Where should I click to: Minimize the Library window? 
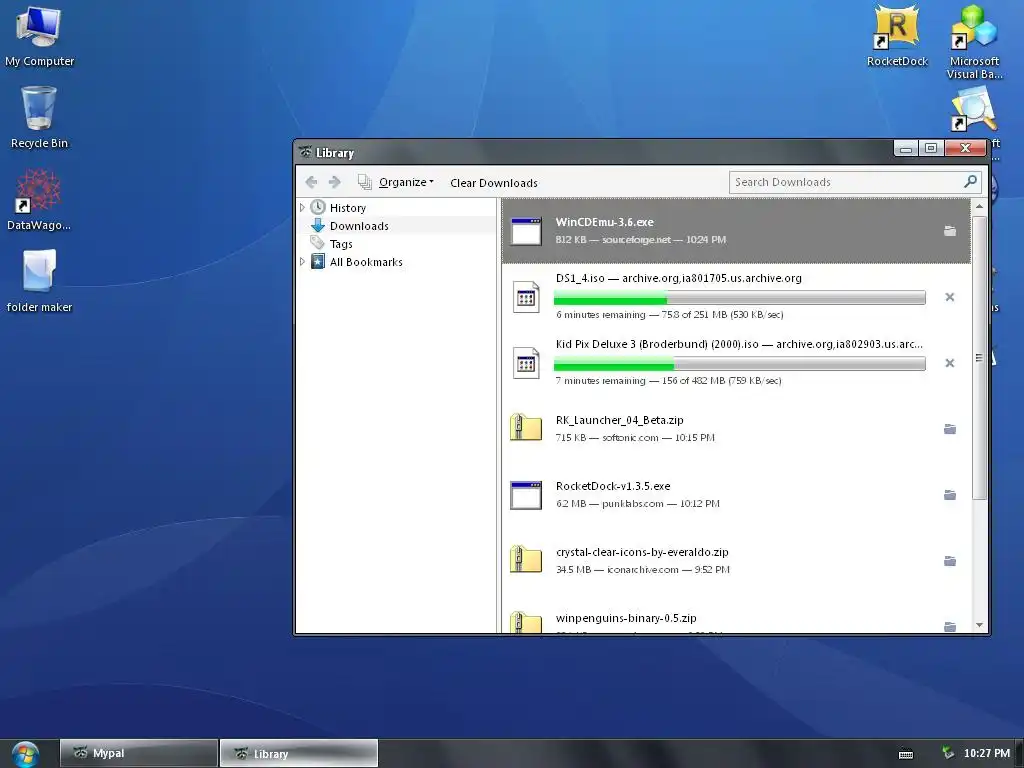click(906, 149)
